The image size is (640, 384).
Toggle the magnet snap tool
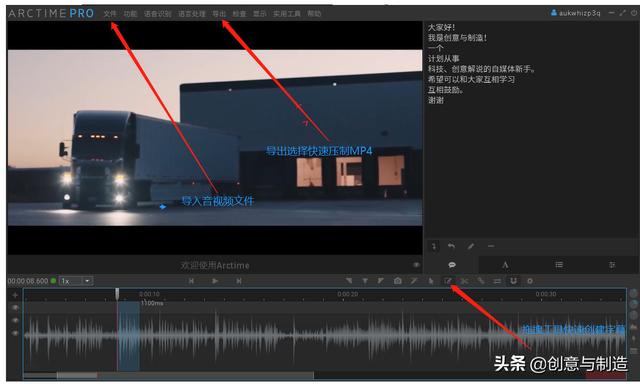click(x=513, y=281)
